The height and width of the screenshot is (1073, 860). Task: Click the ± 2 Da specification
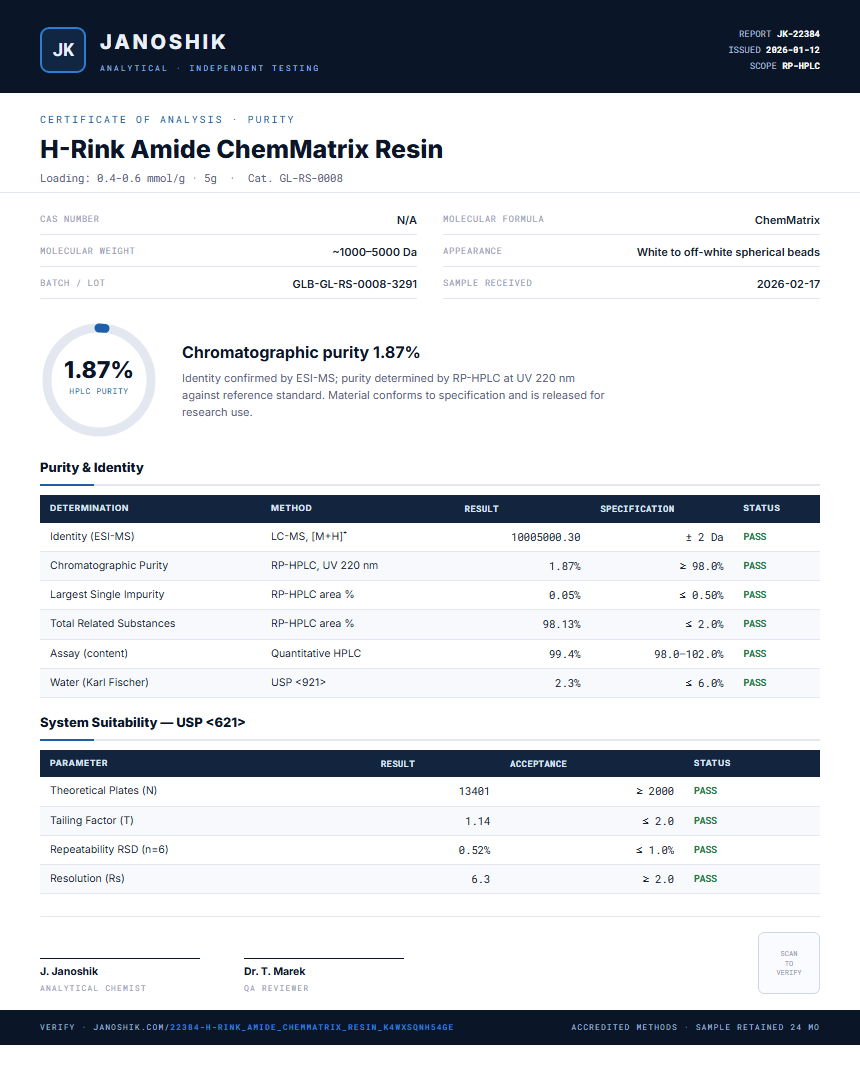(x=704, y=537)
